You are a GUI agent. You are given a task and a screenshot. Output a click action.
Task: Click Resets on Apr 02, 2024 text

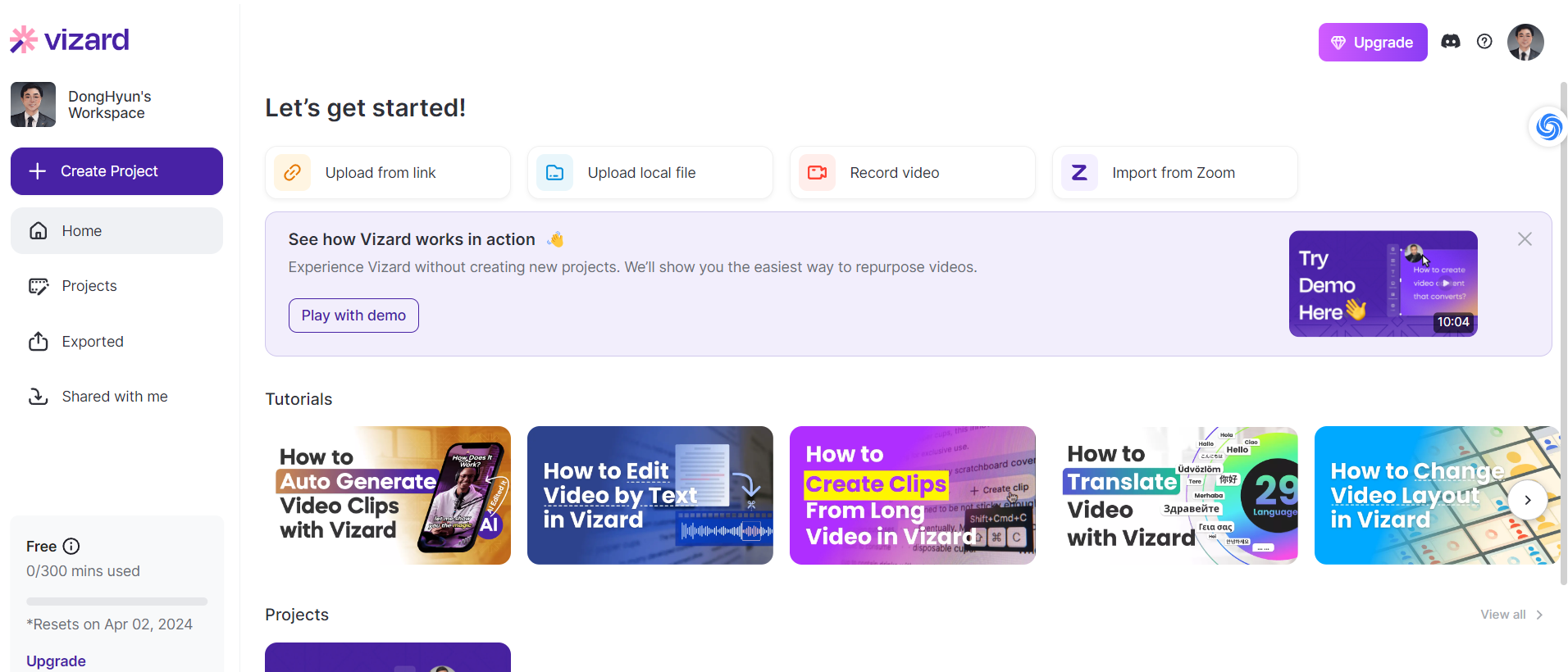coord(109,624)
